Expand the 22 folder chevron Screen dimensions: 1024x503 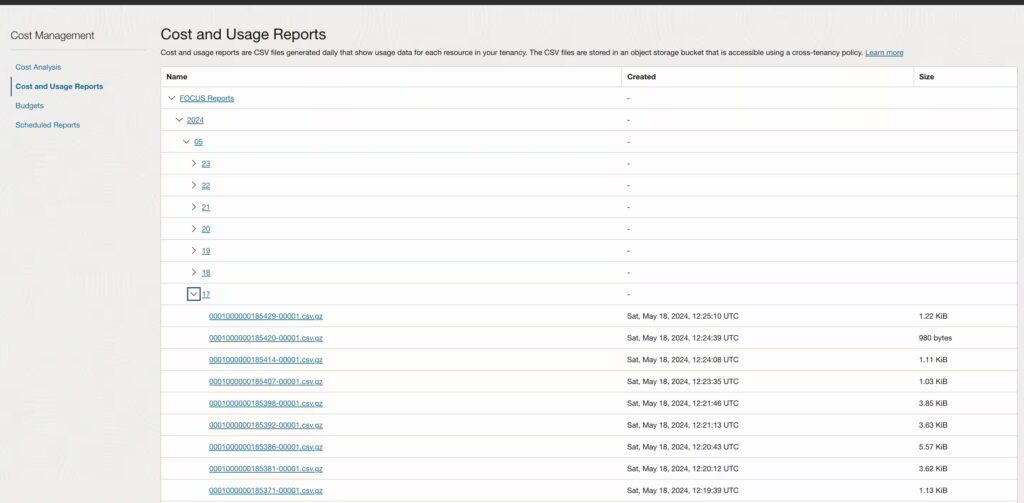(194, 185)
